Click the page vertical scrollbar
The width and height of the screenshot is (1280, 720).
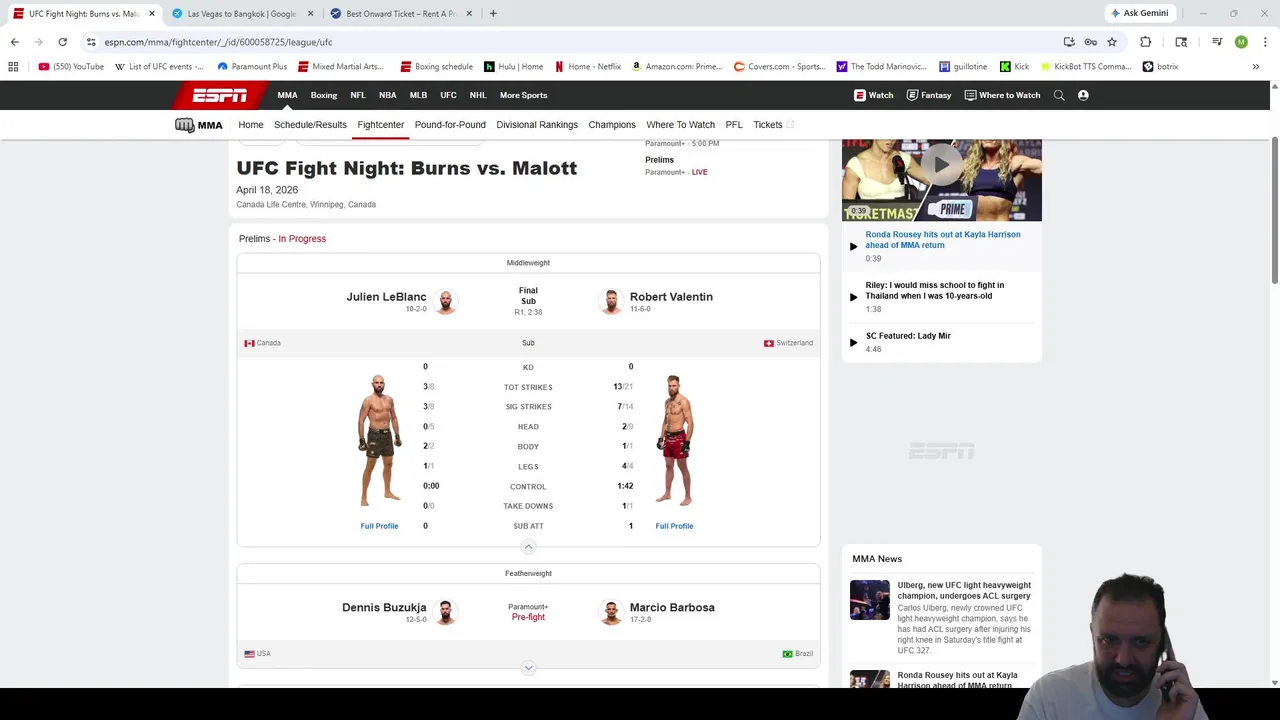point(1274,210)
